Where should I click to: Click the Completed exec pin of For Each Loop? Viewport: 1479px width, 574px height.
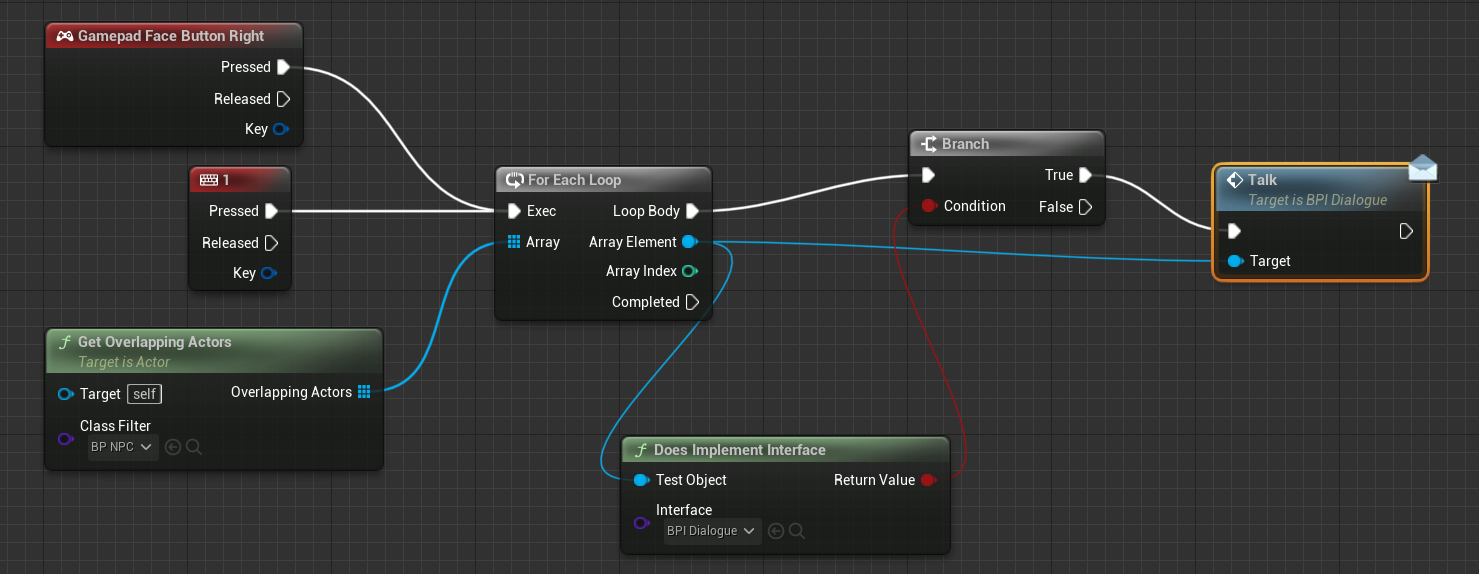pos(693,302)
